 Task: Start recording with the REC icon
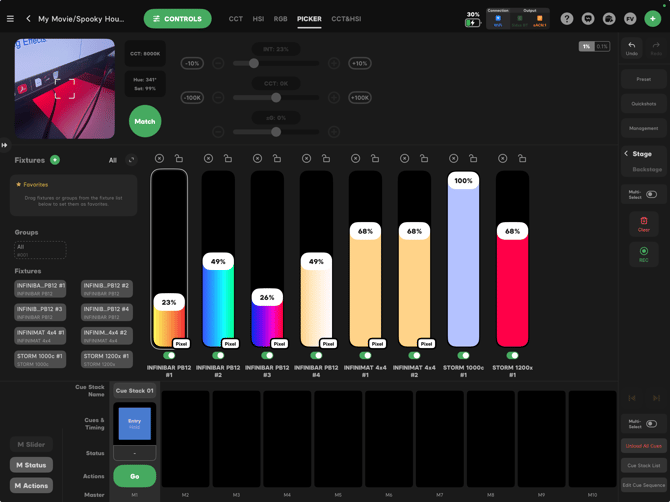click(x=644, y=254)
